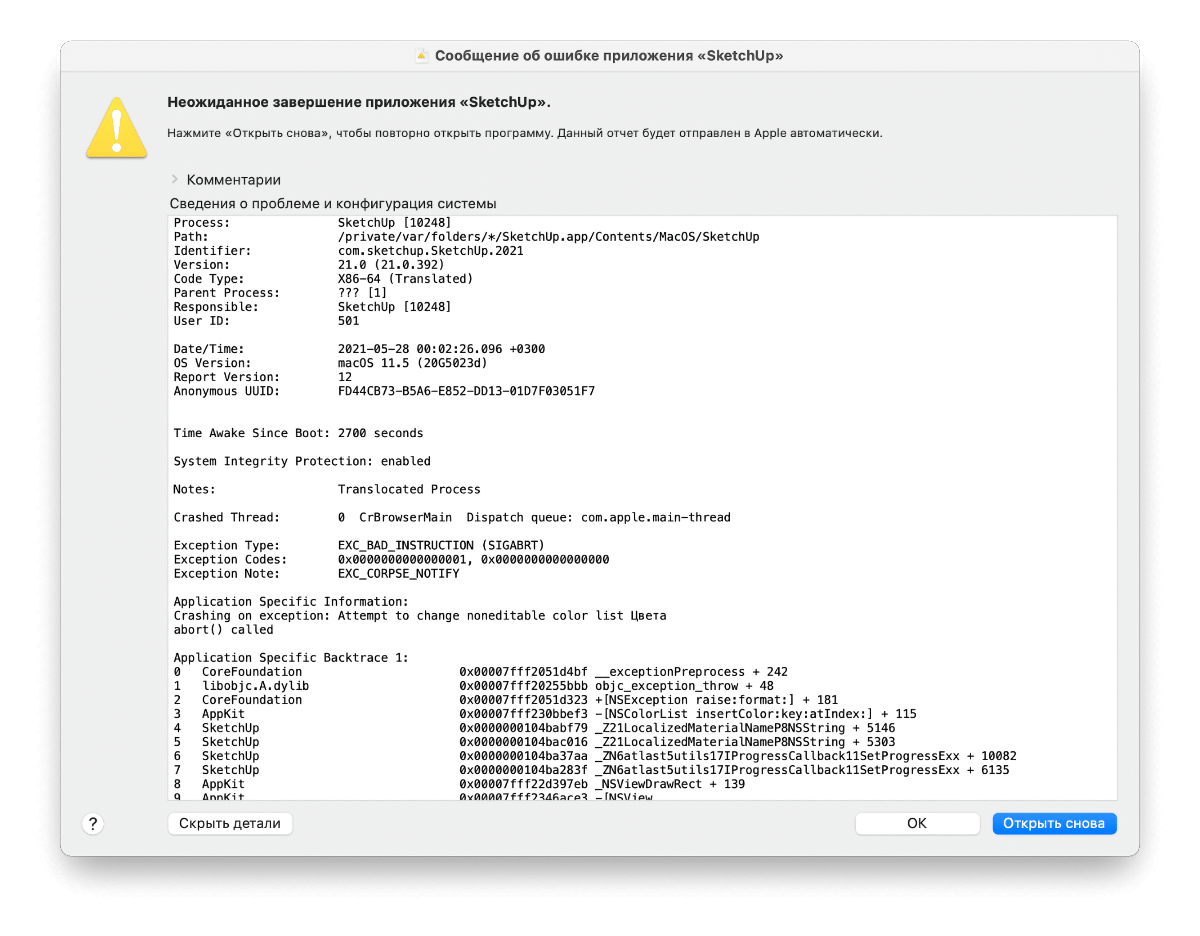This screenshot has height=936, width=1200.
Task: Click Exception Type EXC_BAD_INSTRUCTION (SIGABRT) line
Action: (359, 545)
